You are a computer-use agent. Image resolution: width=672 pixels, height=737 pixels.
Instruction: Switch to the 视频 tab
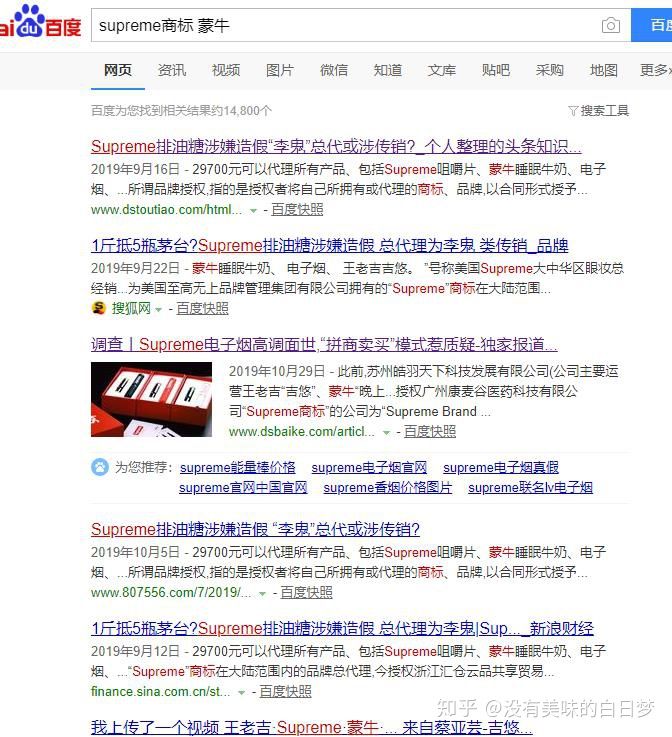pos(226,71)
